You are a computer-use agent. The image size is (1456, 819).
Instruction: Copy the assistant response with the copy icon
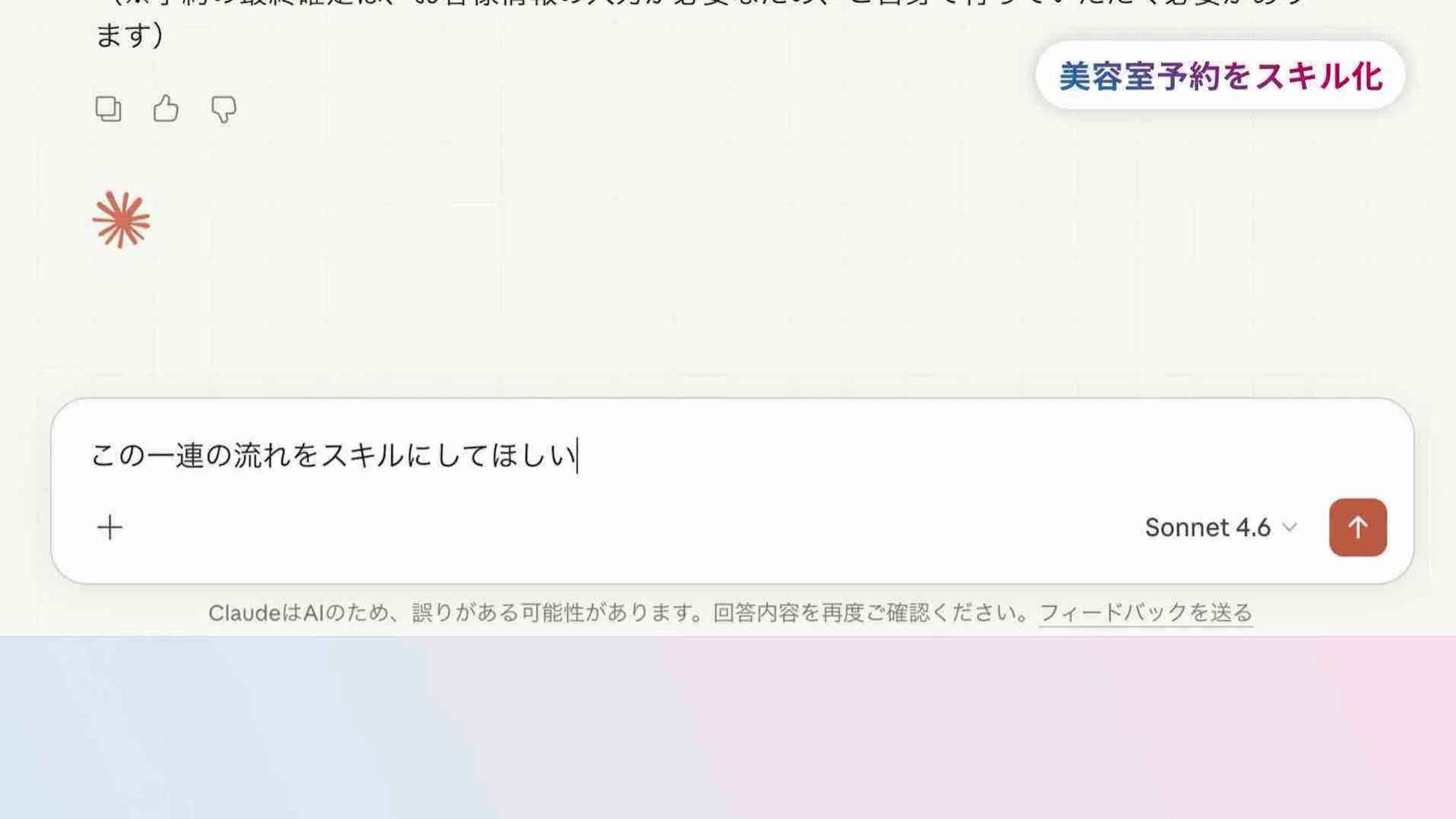click(108, 108)
